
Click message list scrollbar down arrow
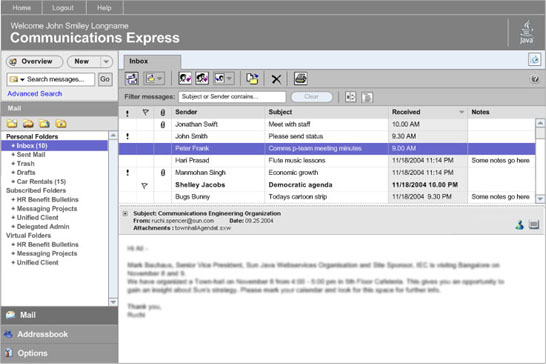[540, 199]
